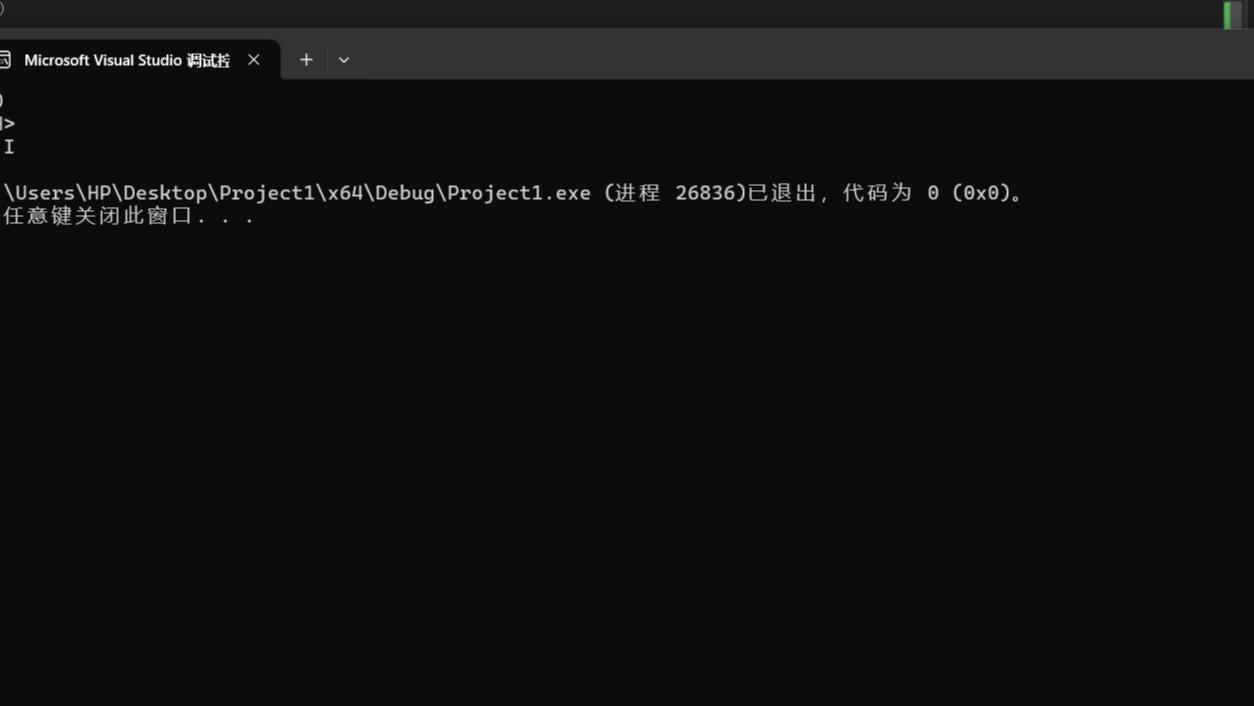This screenshot has height=706, width=1254.
Task: Click the process ID 26836 text
Action: click(x=705, y=193)
